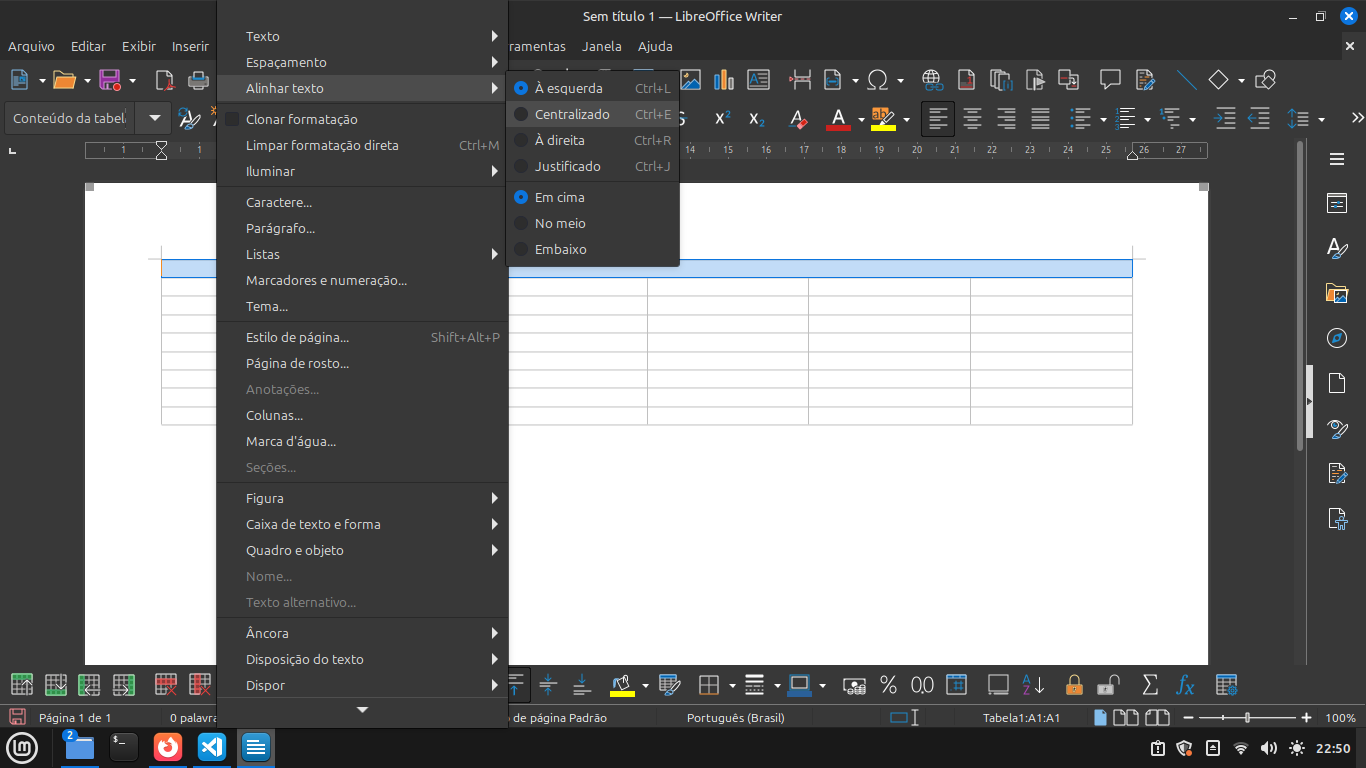Open the 'Espaçamento' submenu
This screenshot has width=1366, height=768.
362,62
